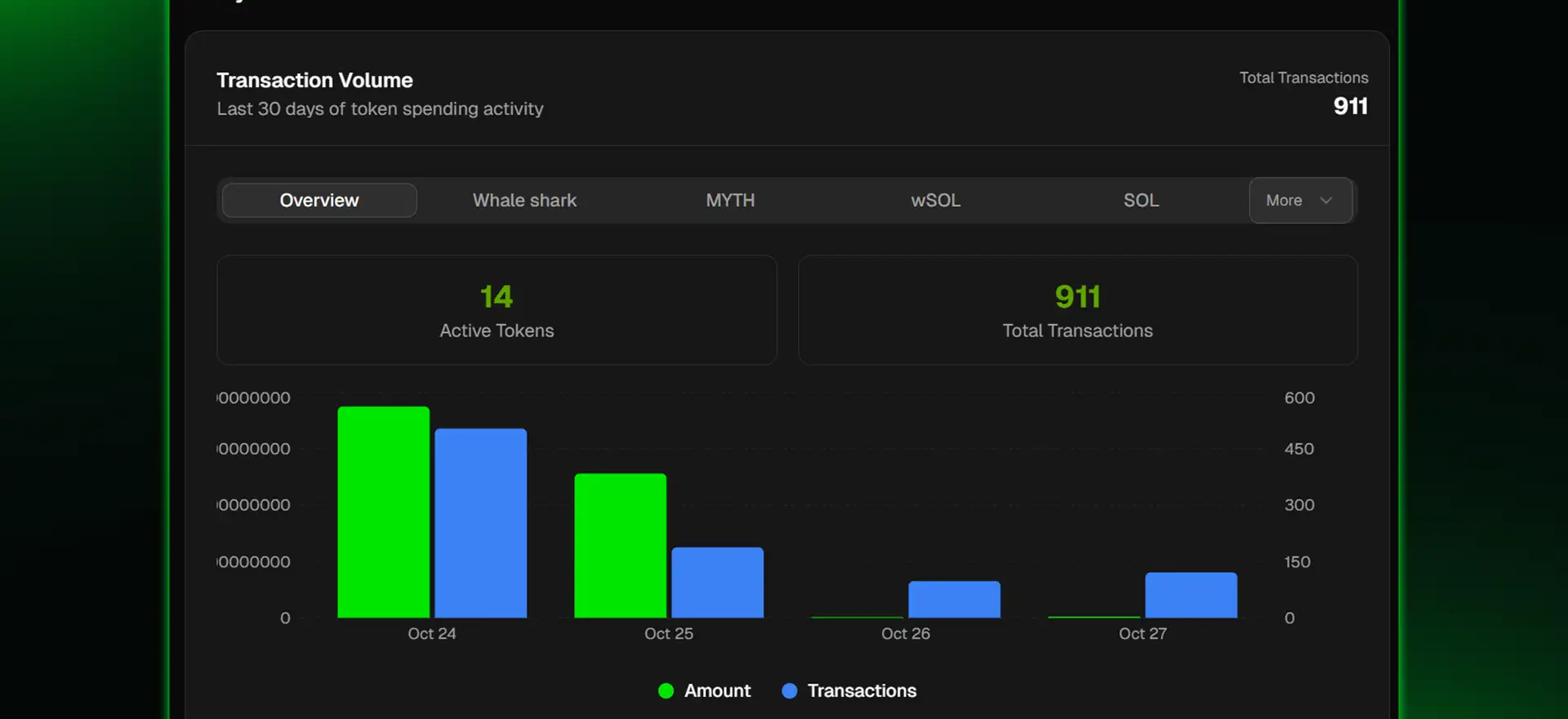Open the Whale shark tab
Image resolution: width=1568 pixels, height=719 pixels.
524,200
